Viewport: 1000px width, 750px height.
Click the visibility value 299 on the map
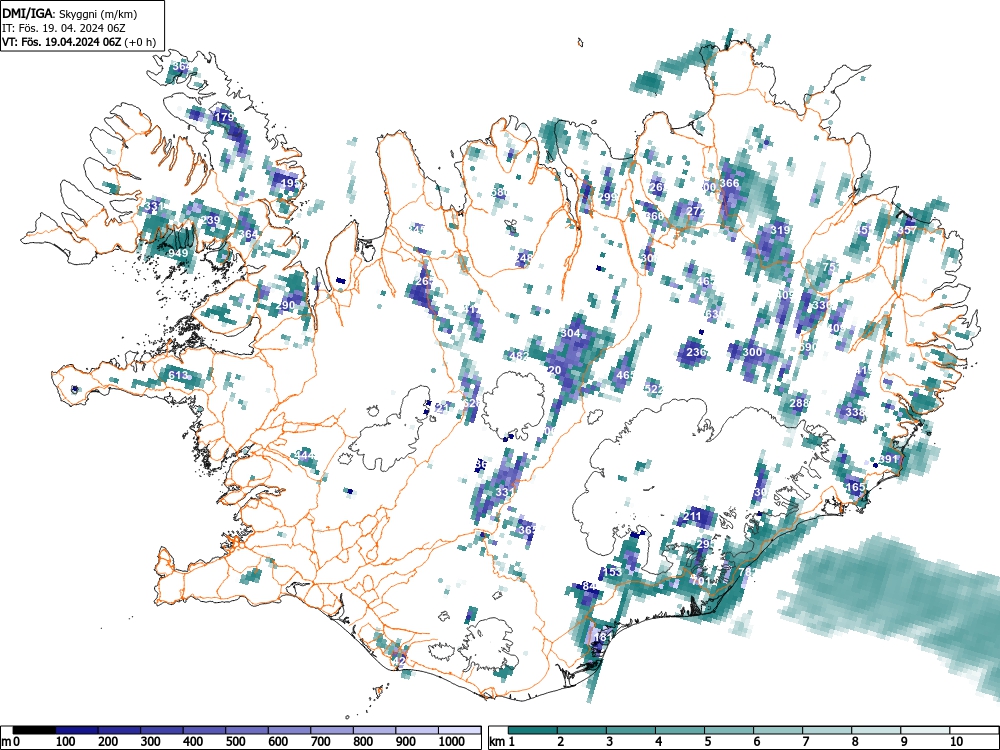608,197
